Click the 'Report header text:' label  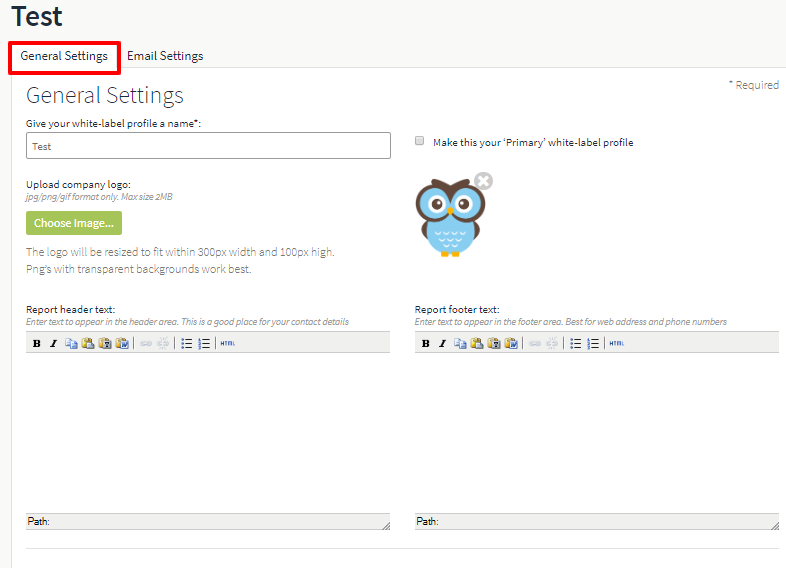point(71,309)
